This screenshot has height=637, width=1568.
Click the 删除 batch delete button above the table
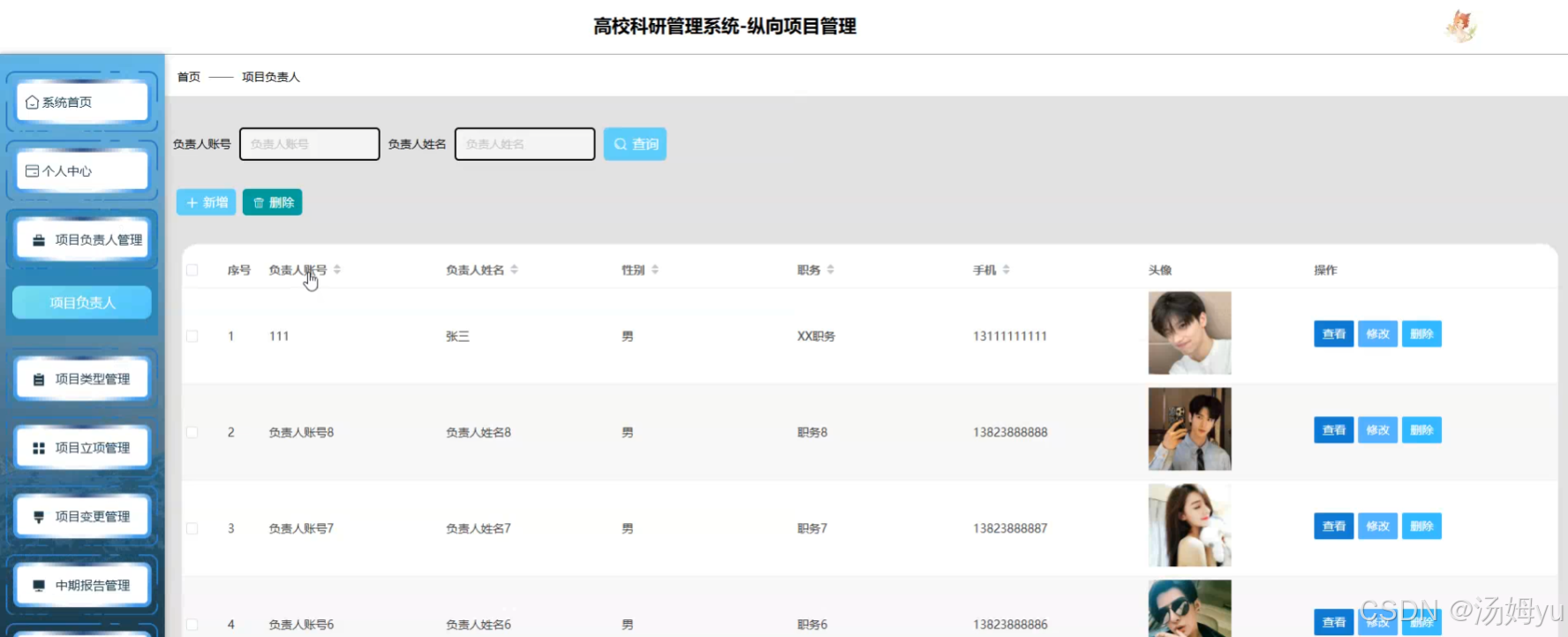(x=273, y=202)
